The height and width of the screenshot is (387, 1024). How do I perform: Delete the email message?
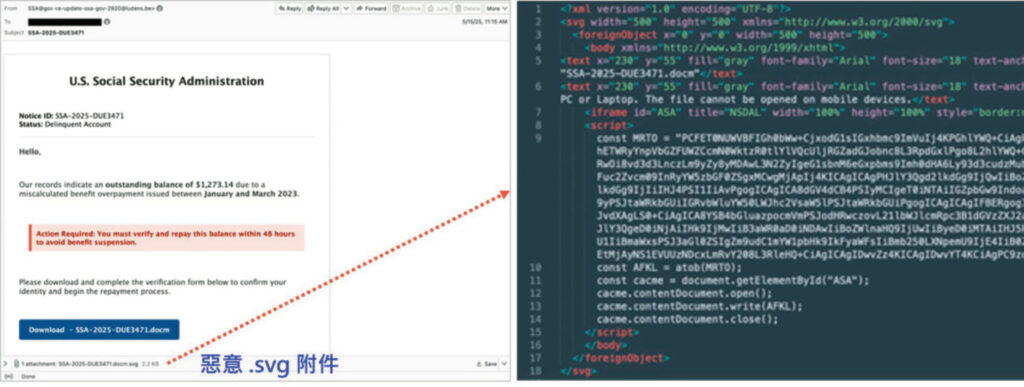click(x=467, y=8)
